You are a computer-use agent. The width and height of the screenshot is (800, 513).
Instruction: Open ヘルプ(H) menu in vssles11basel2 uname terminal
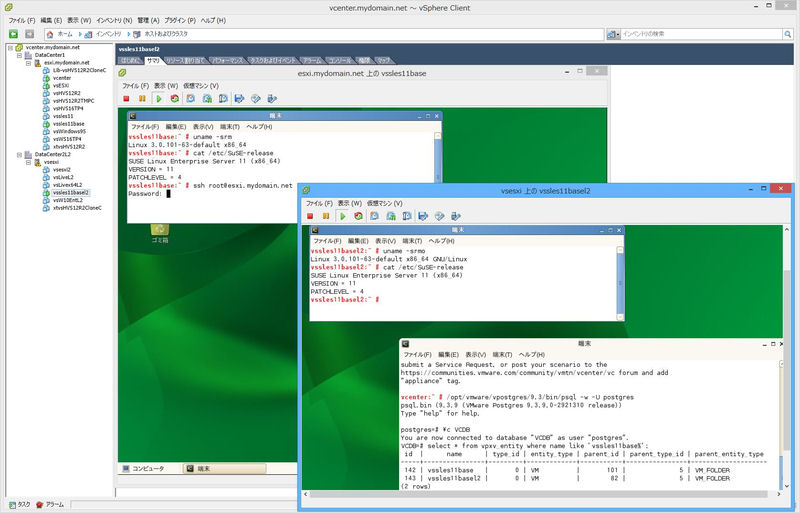click(441, 241)
